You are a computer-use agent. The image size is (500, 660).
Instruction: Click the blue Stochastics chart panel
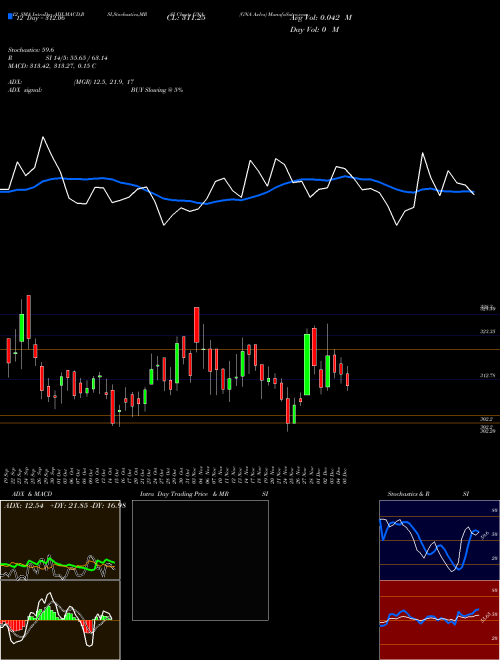tap(439, 540)
